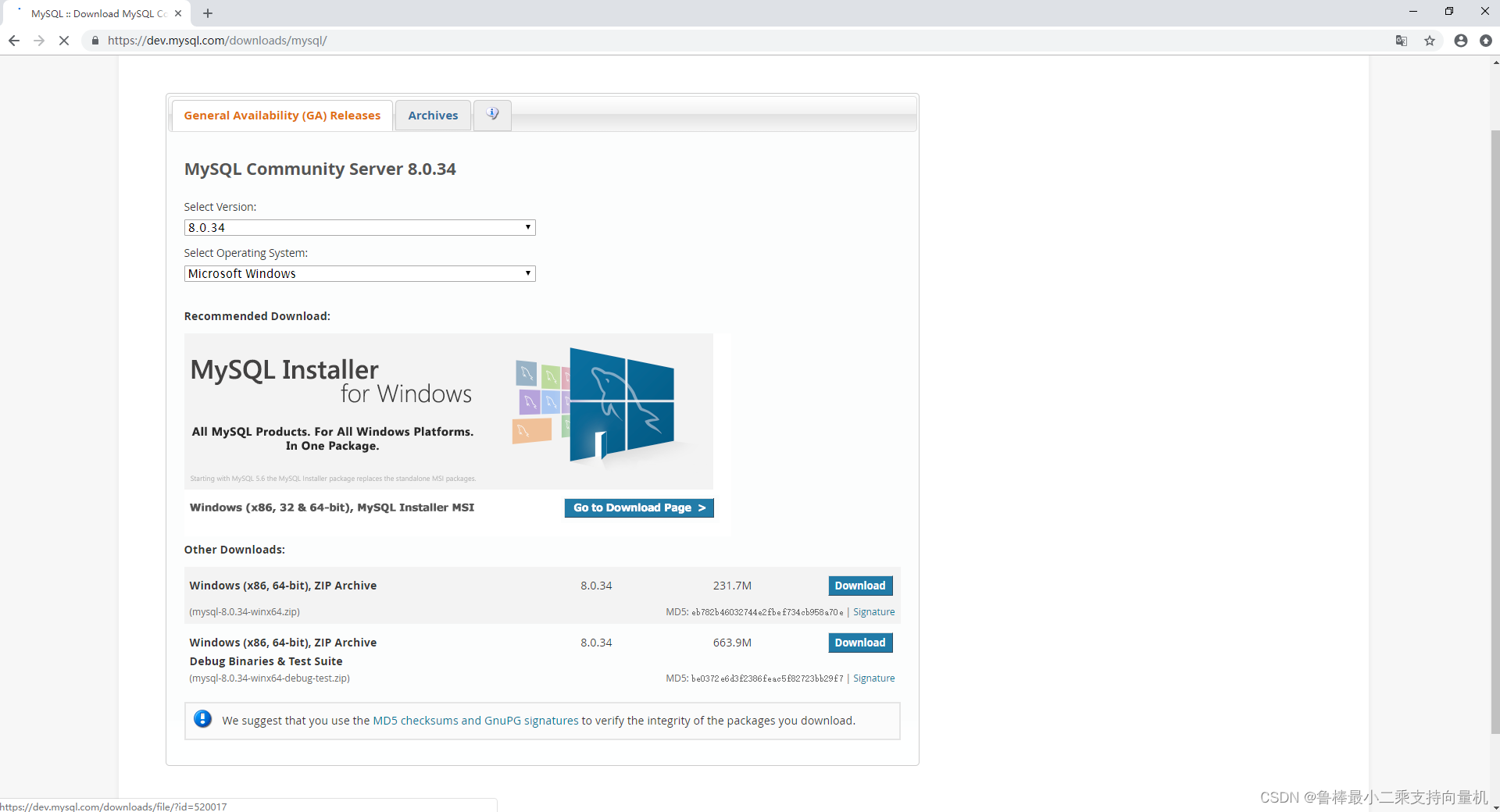Click the 663.9M file size text

pos(732,643)
